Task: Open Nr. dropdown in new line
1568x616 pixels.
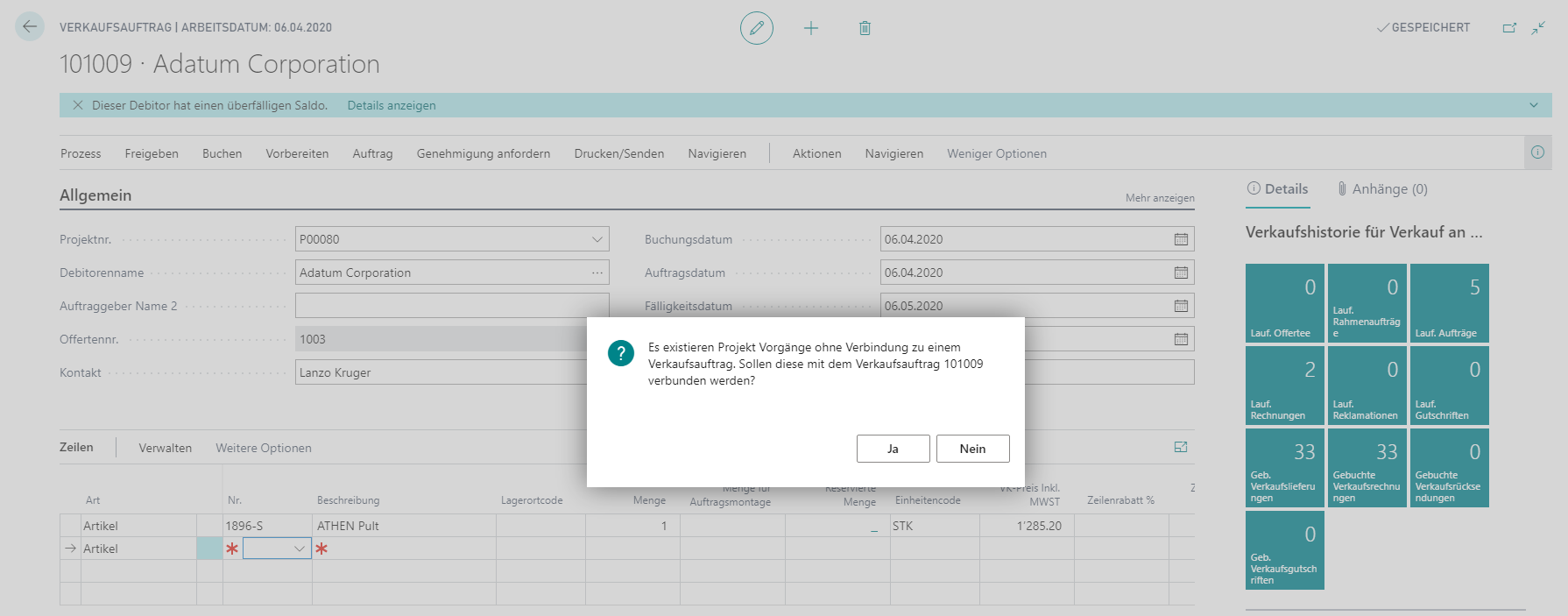Action: [300, 549]
